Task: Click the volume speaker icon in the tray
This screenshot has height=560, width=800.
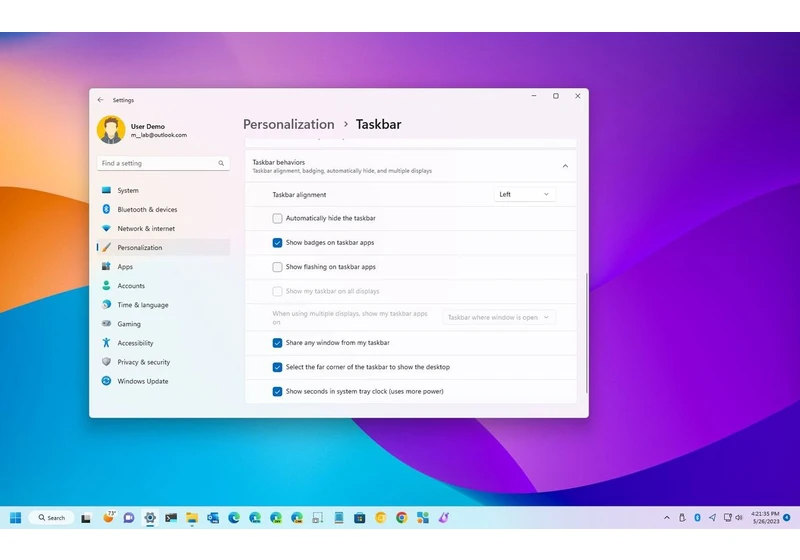Action: point(739,518)
